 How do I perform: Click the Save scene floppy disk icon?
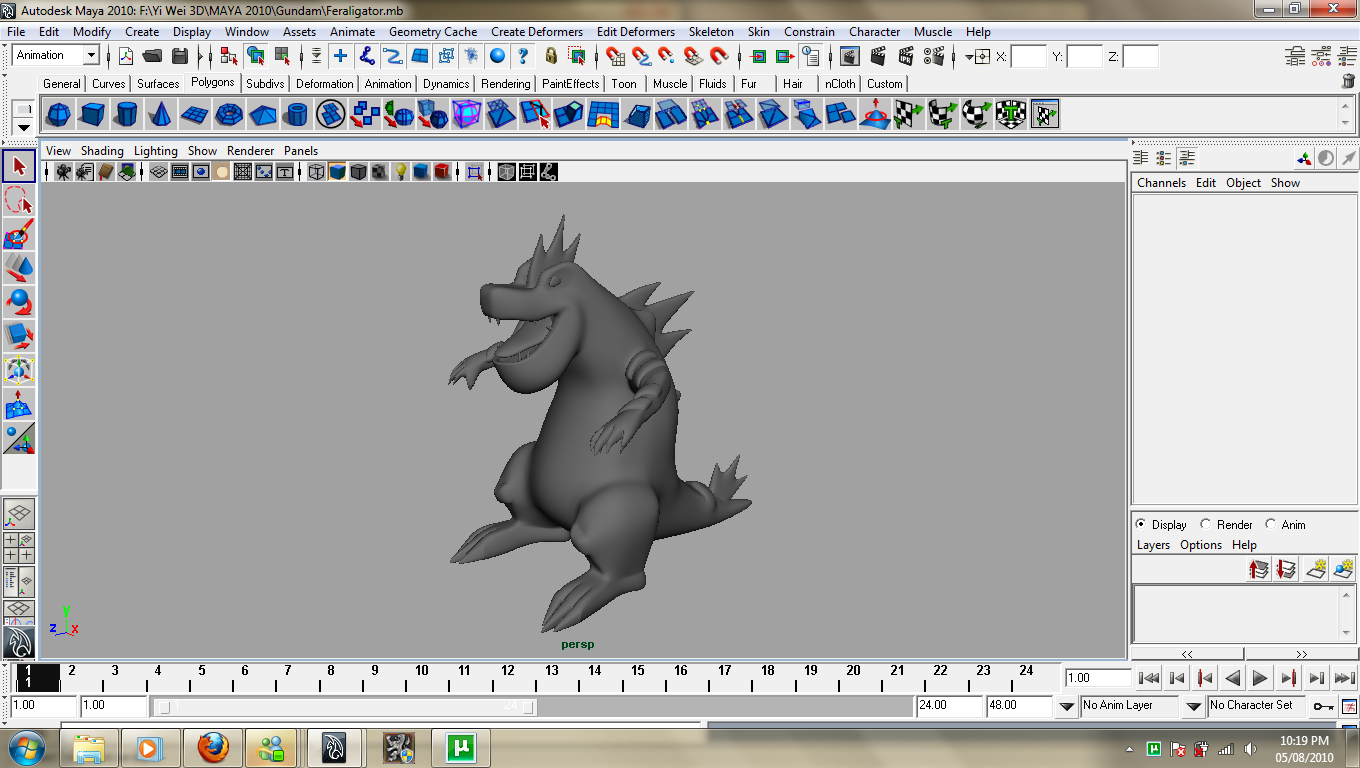[181, 56]
